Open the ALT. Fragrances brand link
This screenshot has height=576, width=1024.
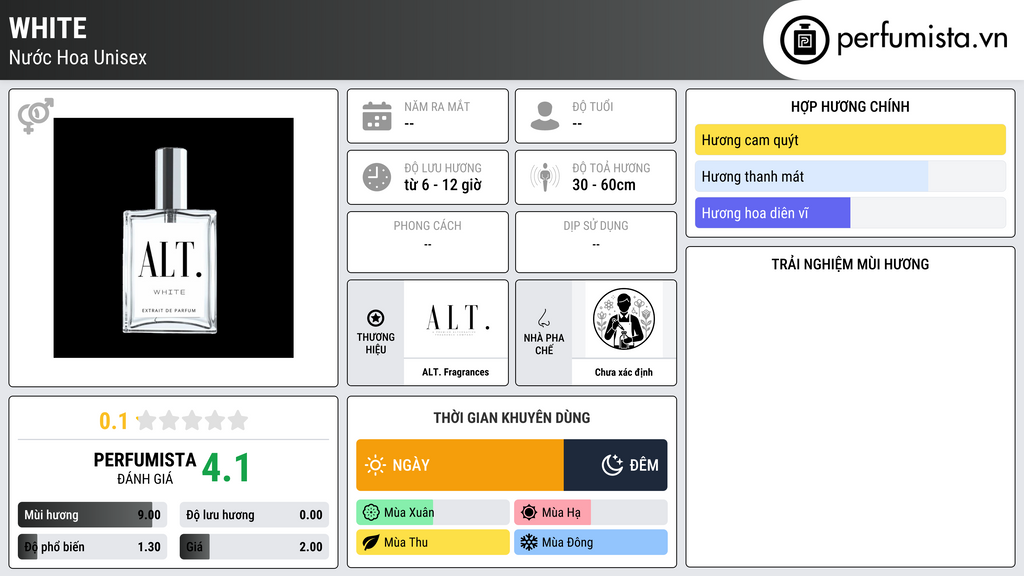point(455,372)
